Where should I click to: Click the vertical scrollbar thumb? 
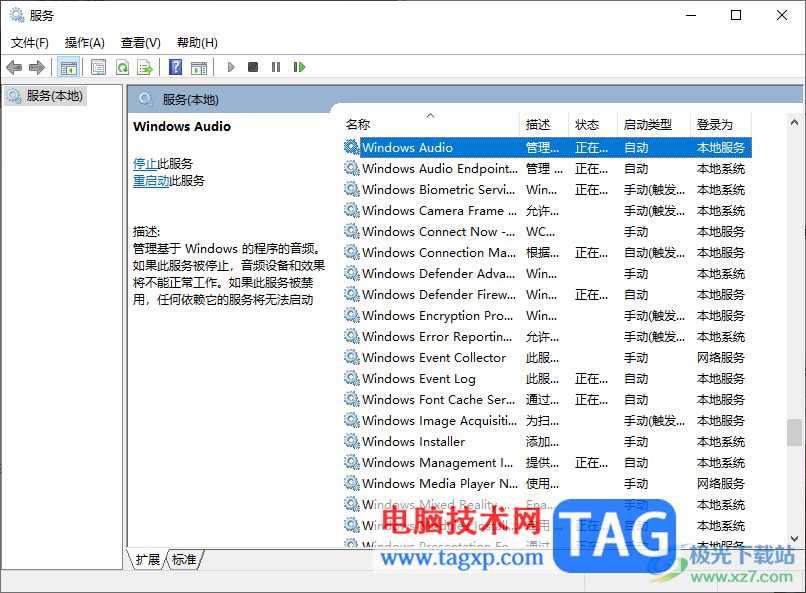point(794,433)
